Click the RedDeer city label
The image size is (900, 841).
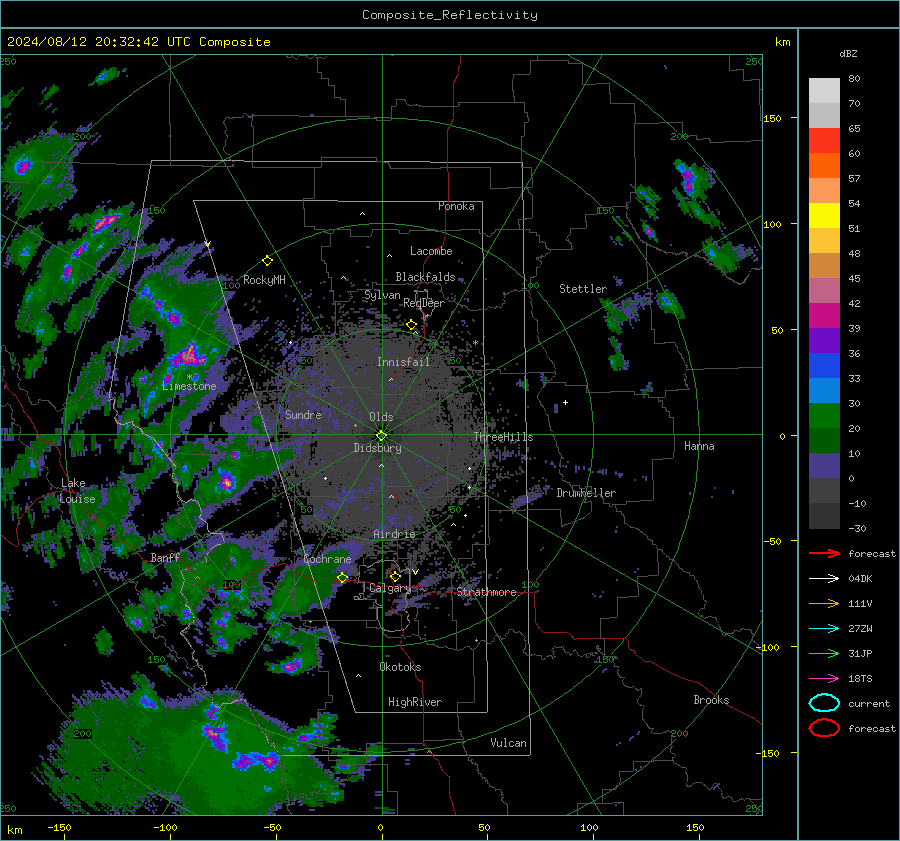click(x=424, y=303)
